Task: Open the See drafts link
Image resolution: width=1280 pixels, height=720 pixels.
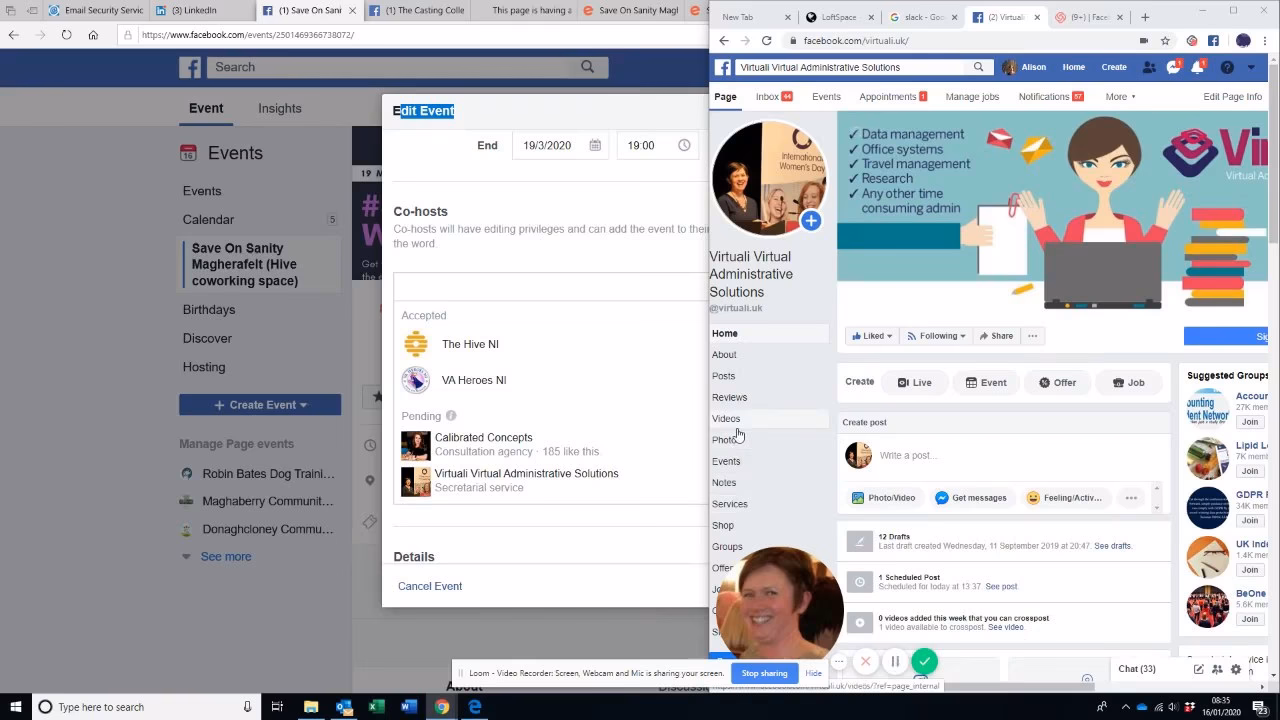Action: pyautogui.click(x=1113, y=546)
